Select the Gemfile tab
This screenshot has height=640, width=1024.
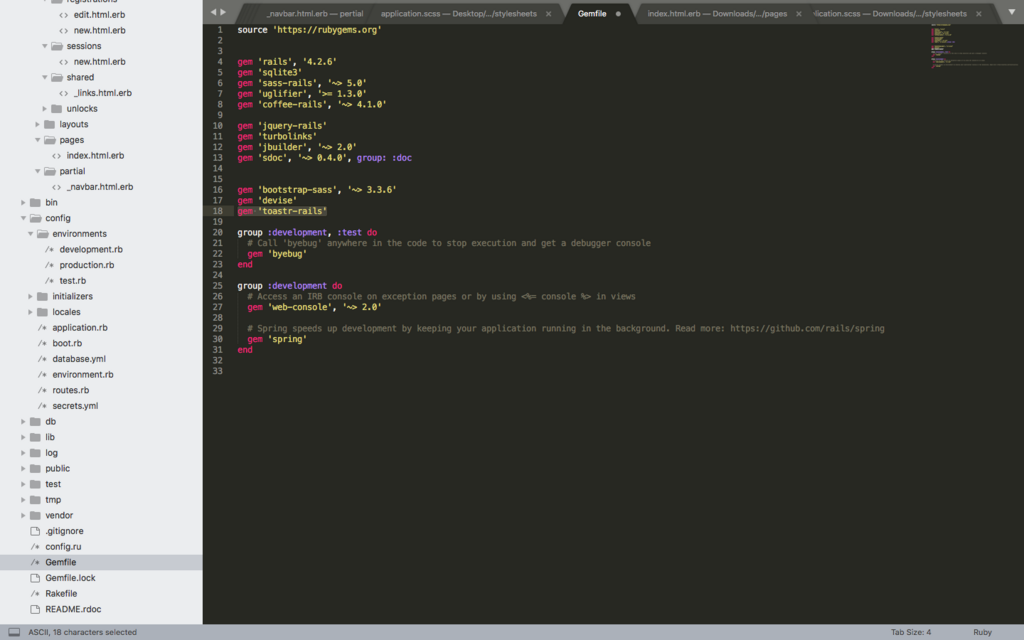[x=592, y=14]
